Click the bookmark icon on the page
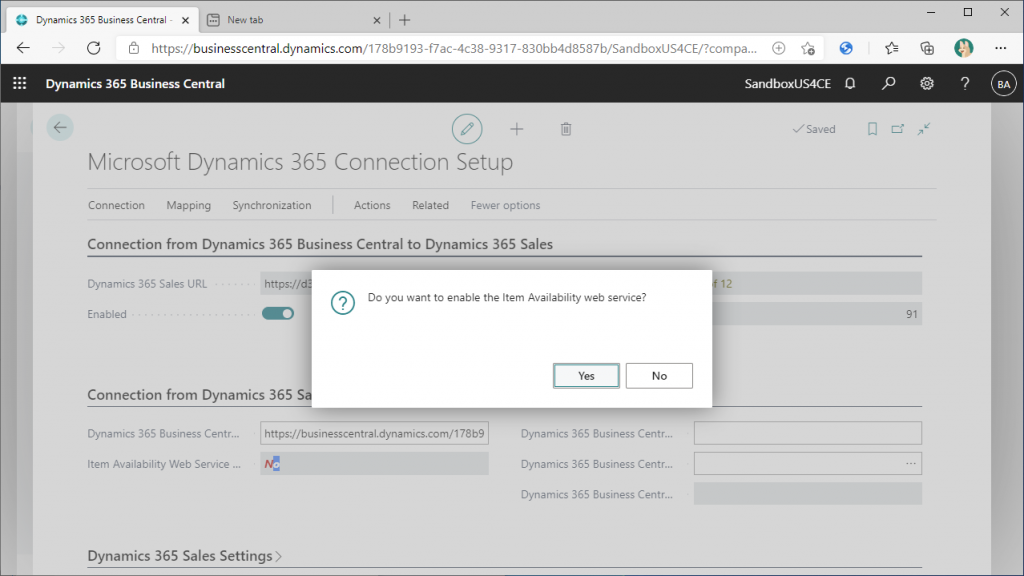The image size is (1024, 576). click(872, 129)
